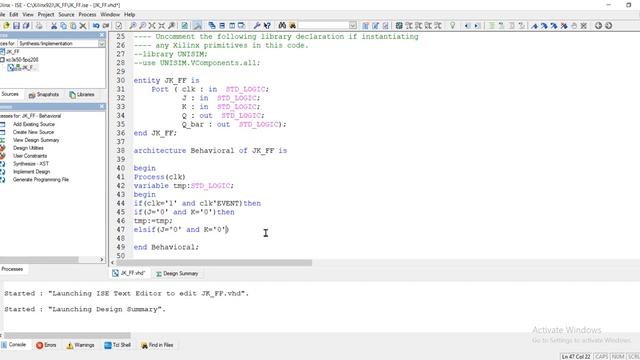
Task: Select Generate Programming File process
Action: (x=41, y=180)
